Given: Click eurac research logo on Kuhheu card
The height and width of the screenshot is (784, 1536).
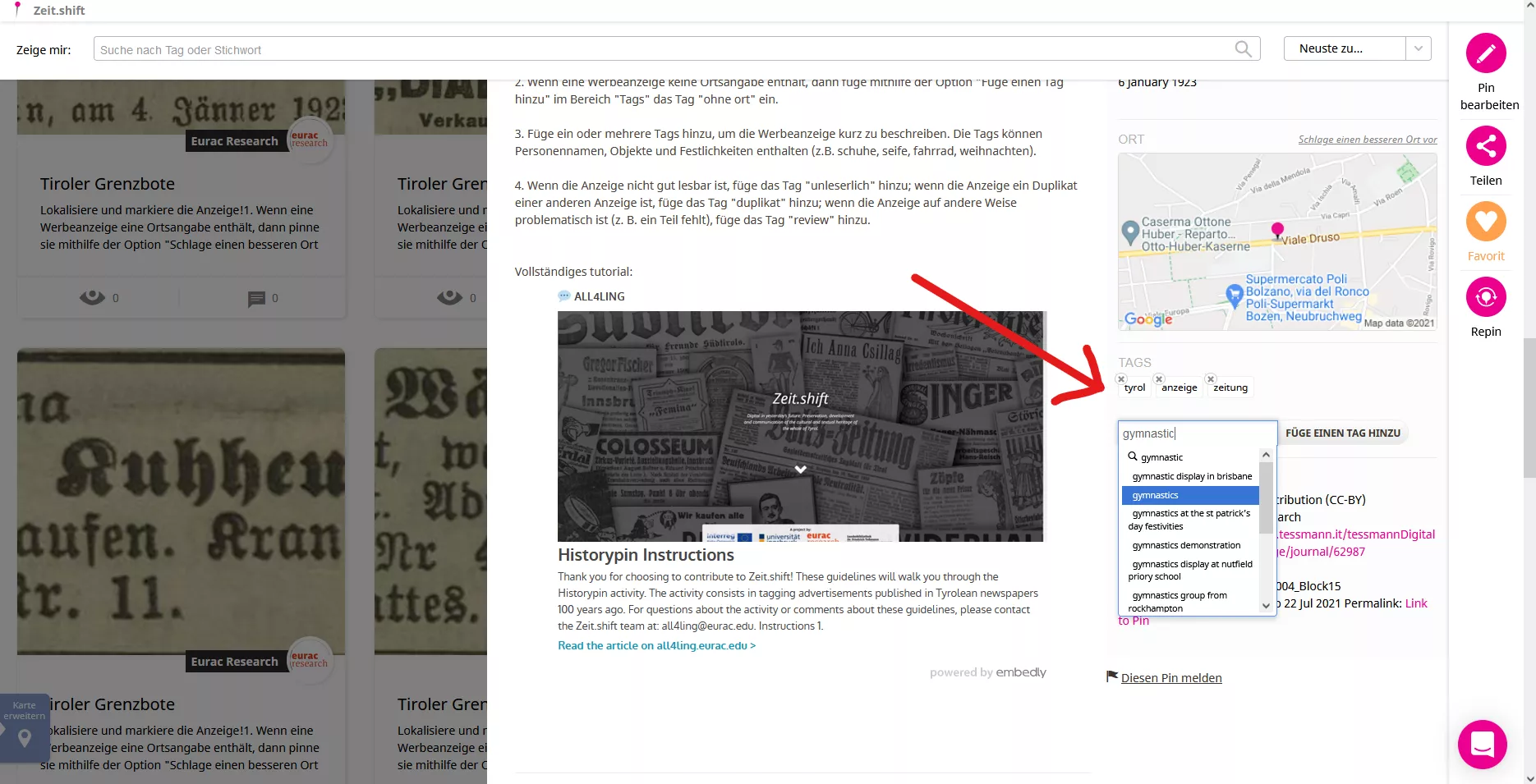Looking at the screenshot, I should coord(310,658).
